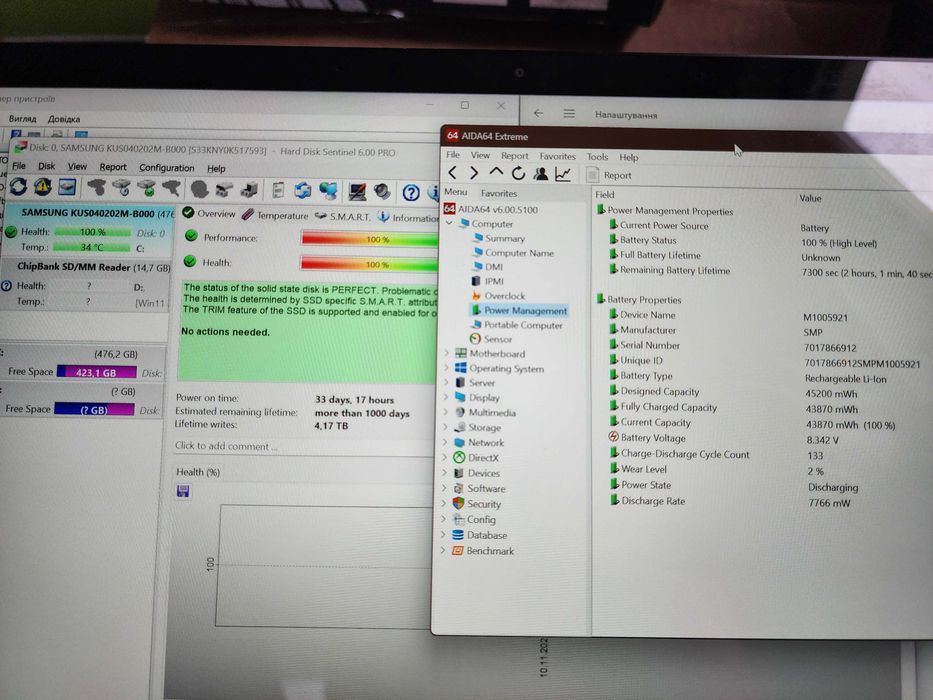Open the Довідка menu in background window
The width and height of the screenshot is (933, 700).
[x=64, y=119]
